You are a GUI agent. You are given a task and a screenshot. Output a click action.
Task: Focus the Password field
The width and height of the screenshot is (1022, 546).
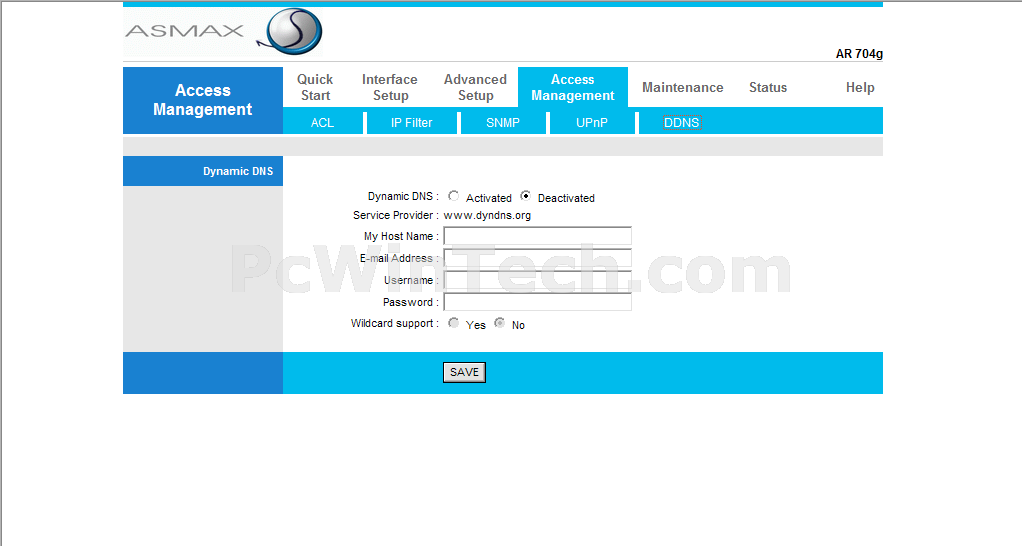tap(538, 302)
